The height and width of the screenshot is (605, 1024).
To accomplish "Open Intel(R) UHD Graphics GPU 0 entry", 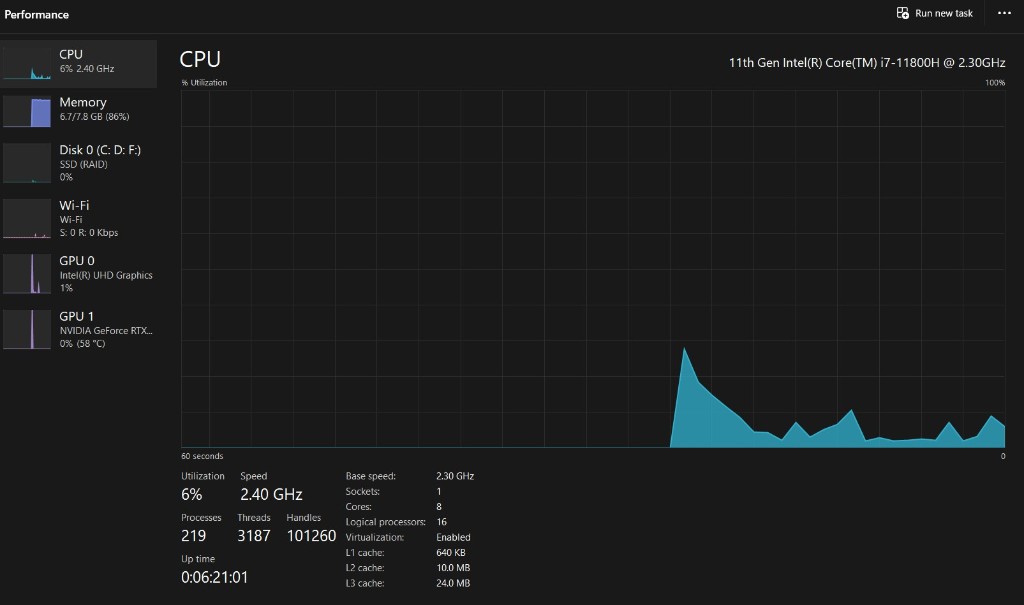I will point(105,275).
